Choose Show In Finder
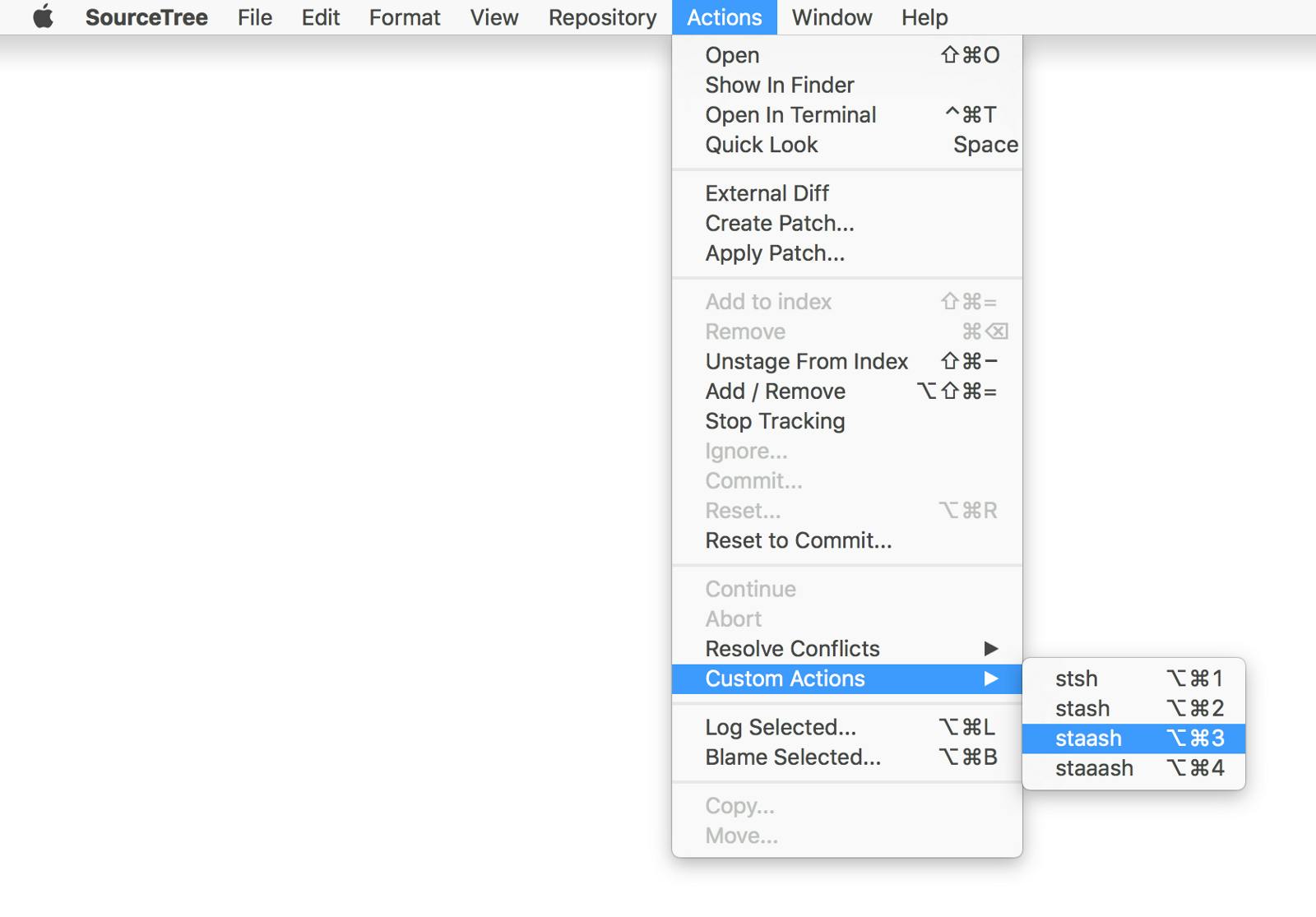The height and width of the screenshot is (917, 1316). tap(779, 85)
